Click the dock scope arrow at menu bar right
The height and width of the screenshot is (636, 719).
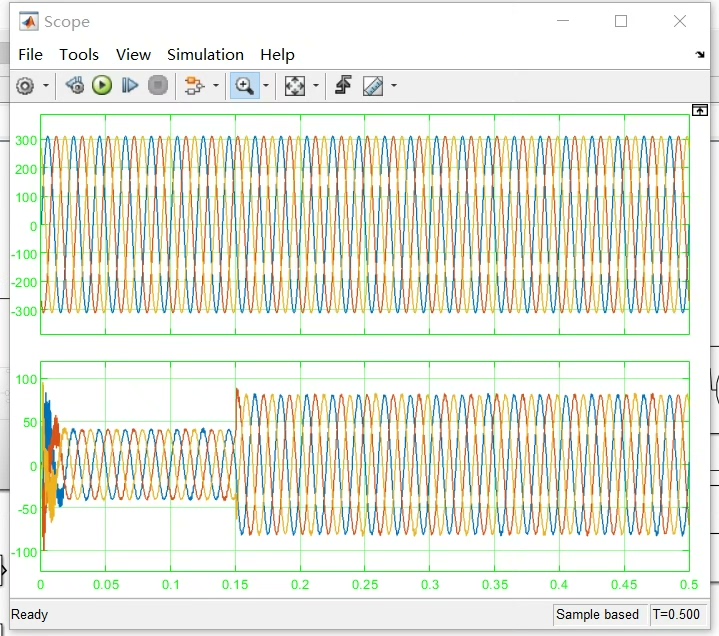pos(700,55)
